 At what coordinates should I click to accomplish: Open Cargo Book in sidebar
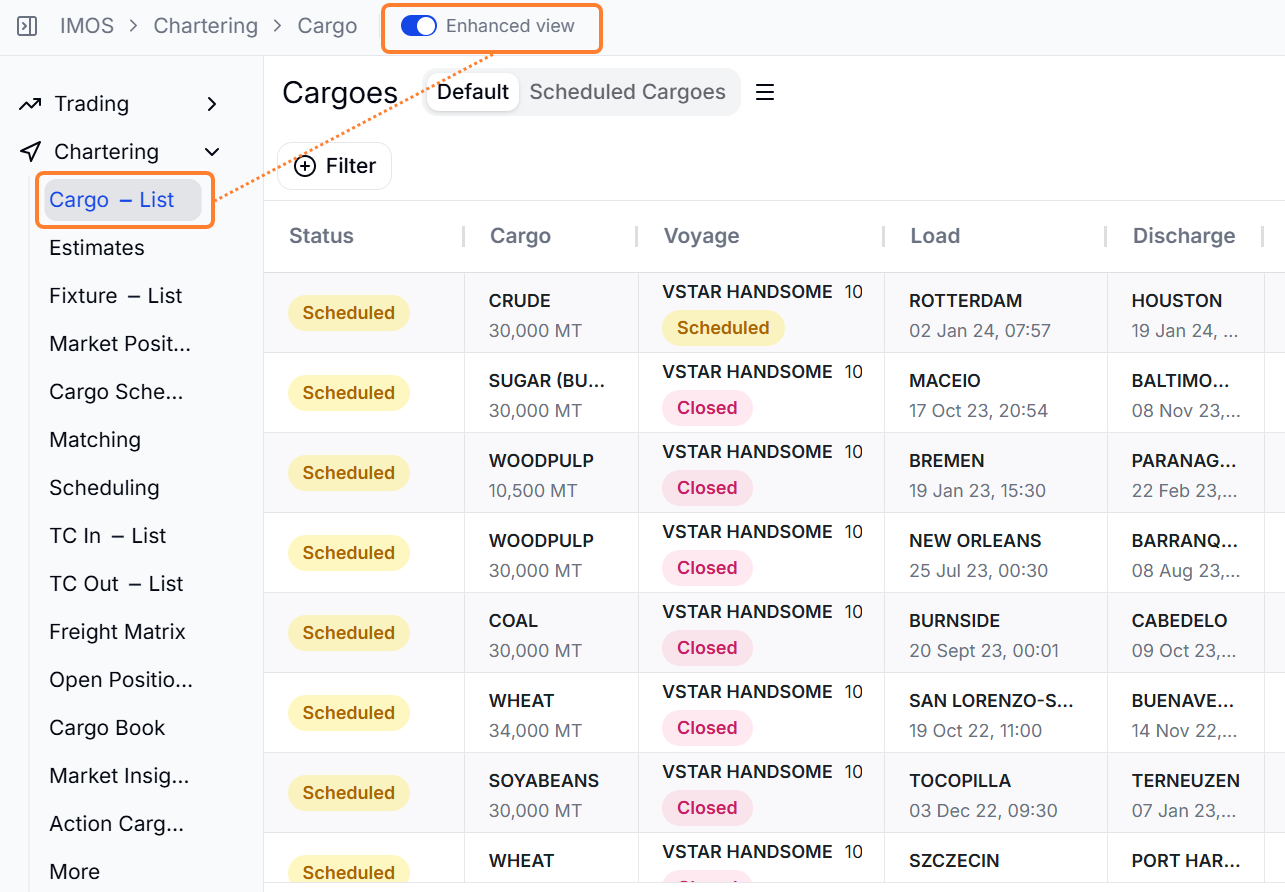(x=107, y=728)
